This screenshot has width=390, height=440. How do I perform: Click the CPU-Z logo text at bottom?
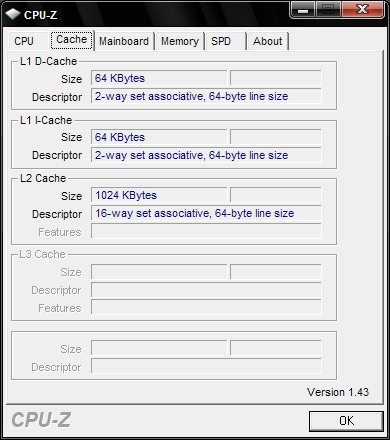[41, 420]
